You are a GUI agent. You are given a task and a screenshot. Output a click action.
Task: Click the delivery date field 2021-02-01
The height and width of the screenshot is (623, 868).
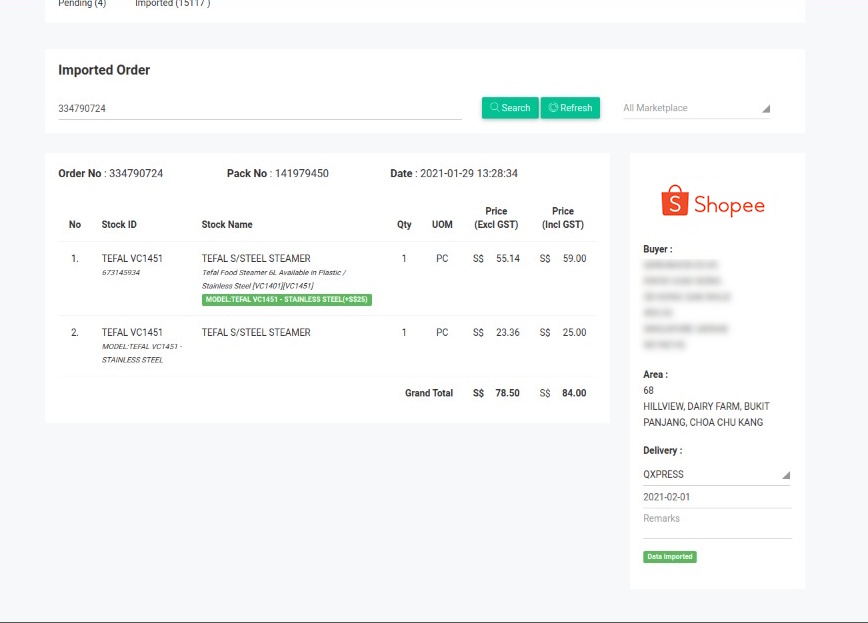pyautogui.click(x=717, y=497)
